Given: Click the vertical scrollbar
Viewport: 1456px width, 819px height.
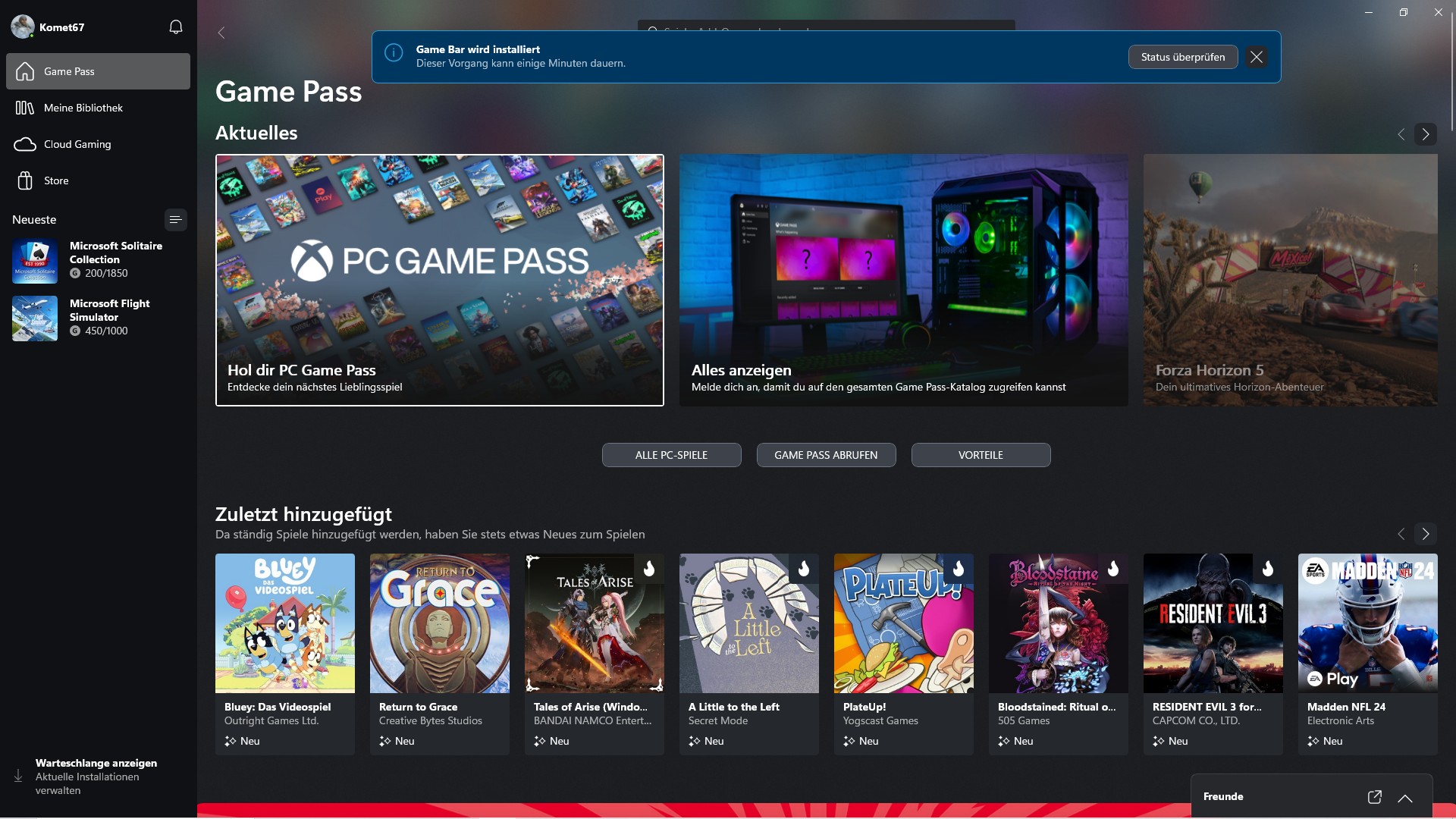Looking at the screenshot, I should (x=1451, y=73).
